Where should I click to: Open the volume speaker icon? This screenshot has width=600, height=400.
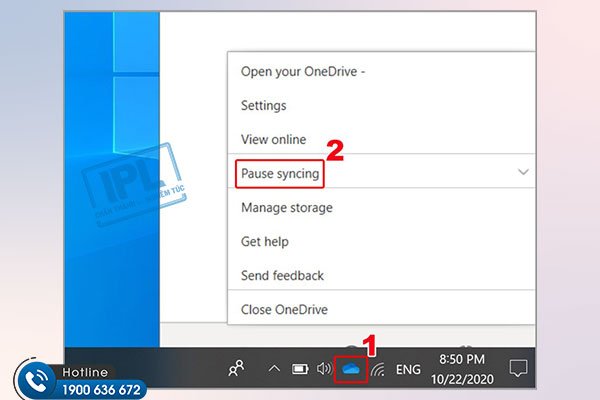(x=323, y=369)
